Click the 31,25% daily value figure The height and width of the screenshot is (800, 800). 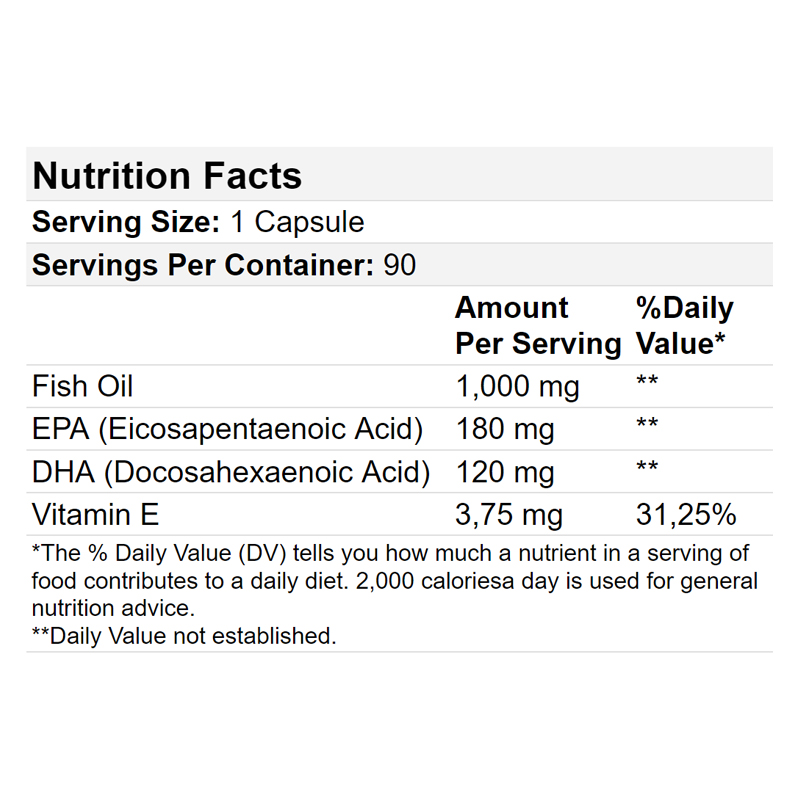pos(686,514)
